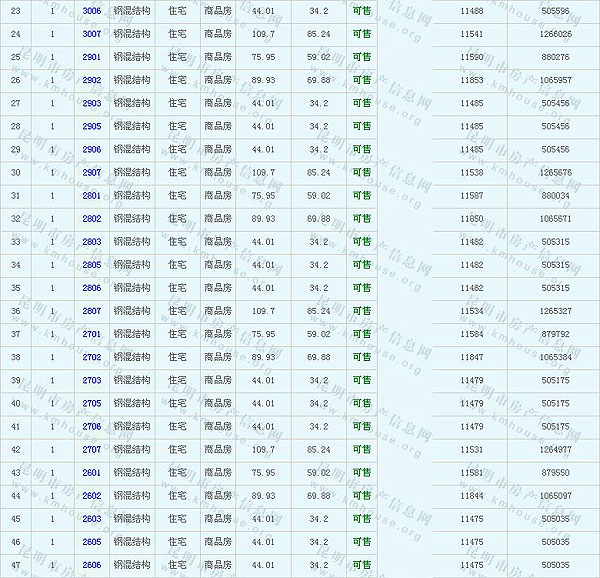Open the room 2802 entry
Viewport: 600px width, 578px height.
[91, 218]
